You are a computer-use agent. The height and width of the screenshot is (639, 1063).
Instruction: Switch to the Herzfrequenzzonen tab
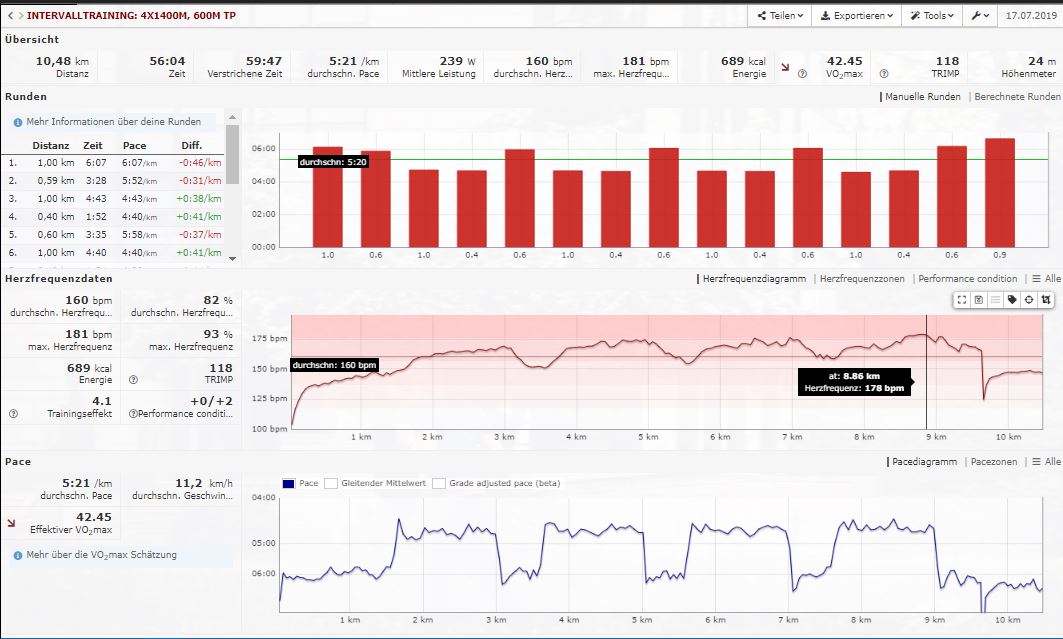(861, 279)
